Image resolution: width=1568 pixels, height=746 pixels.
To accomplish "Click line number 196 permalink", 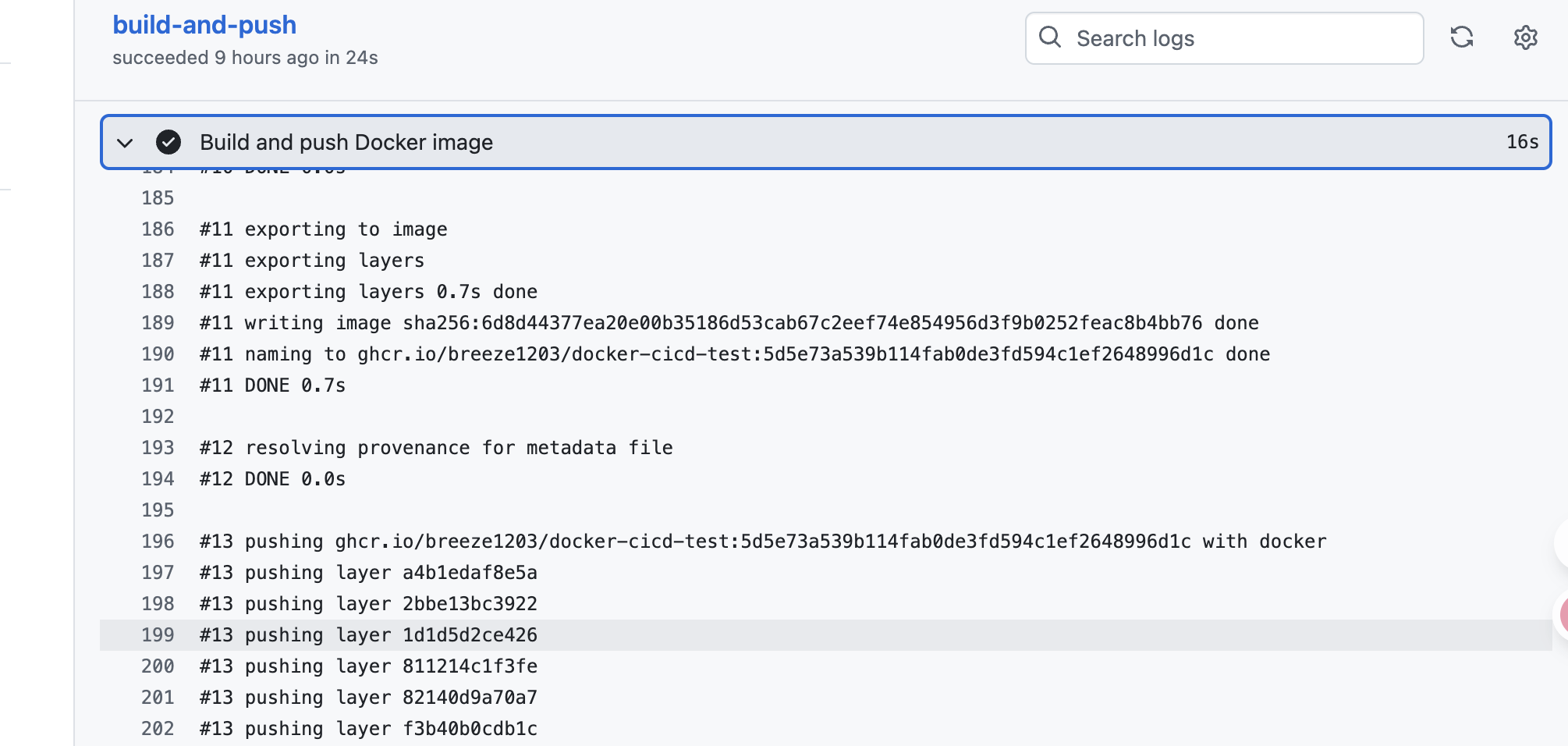I will pos(158,542).
